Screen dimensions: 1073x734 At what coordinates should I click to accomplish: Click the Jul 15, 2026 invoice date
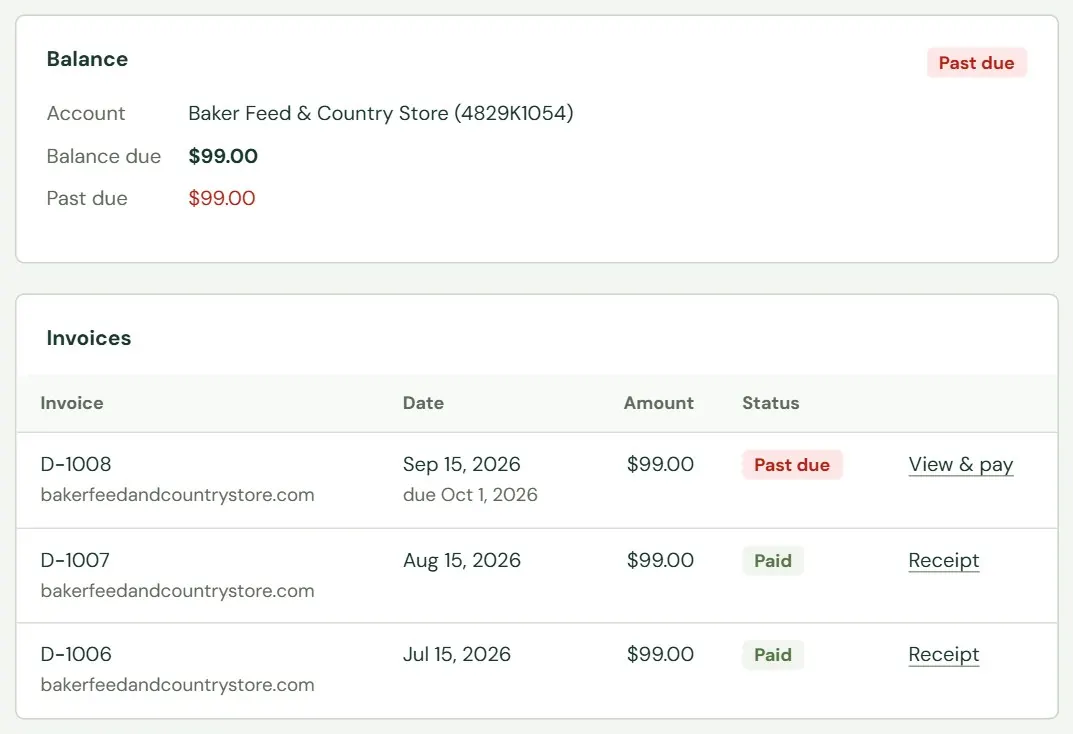(x=457, y=655)
